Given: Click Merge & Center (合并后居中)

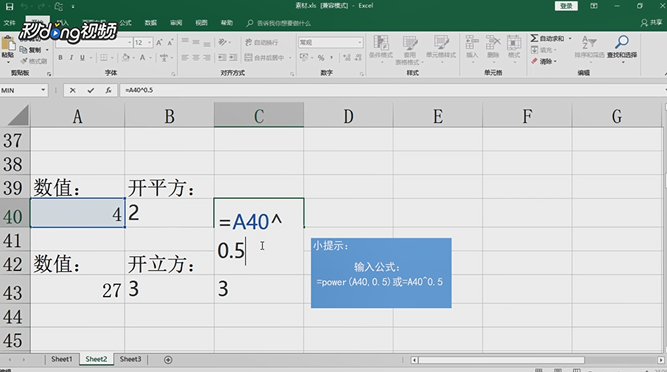Looking at the screenshot, I should (265, 57).
